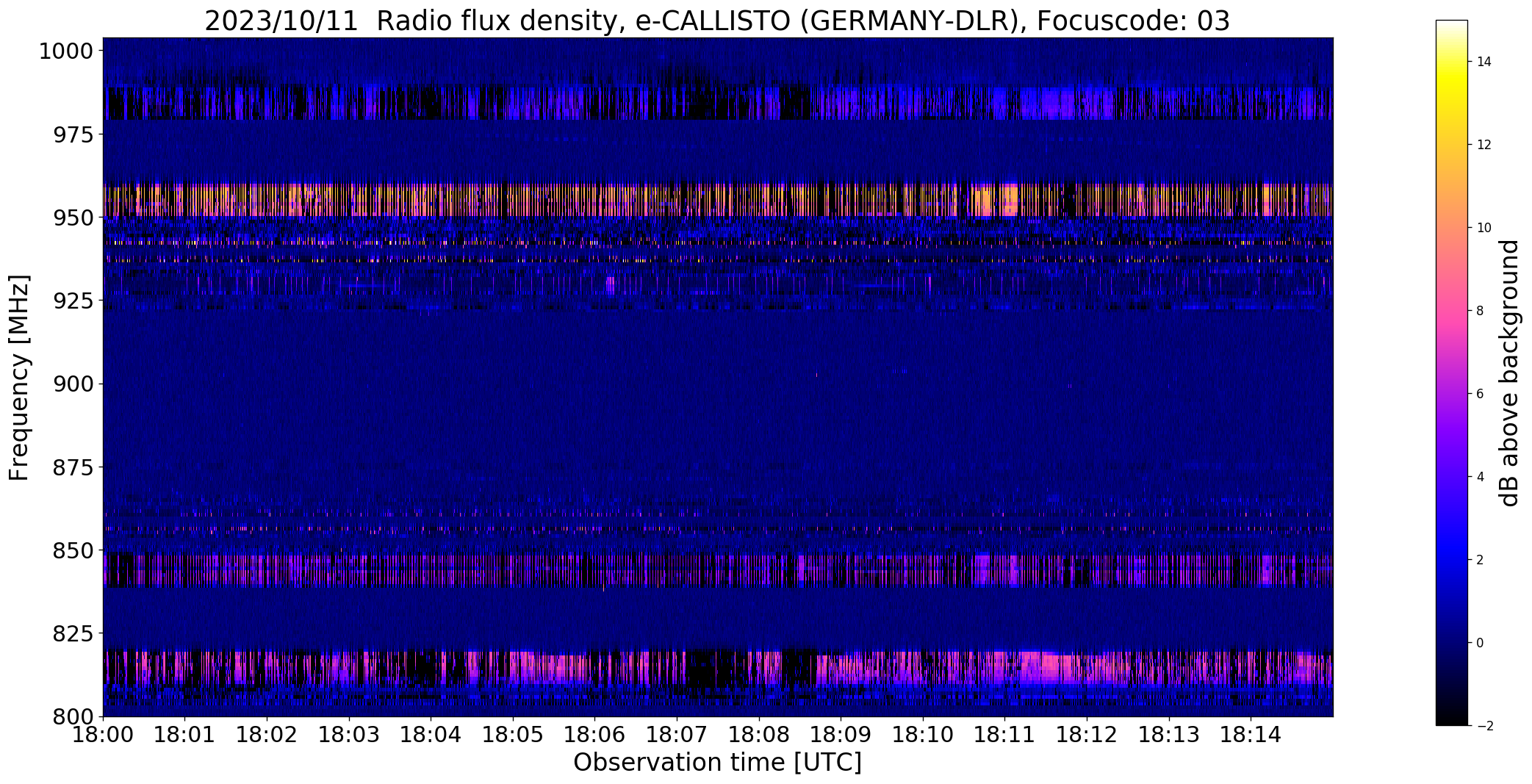Select the 1000 MHz frequency tick label
Viewport: 1532px width, 784px height.
(x=66, y=51)
